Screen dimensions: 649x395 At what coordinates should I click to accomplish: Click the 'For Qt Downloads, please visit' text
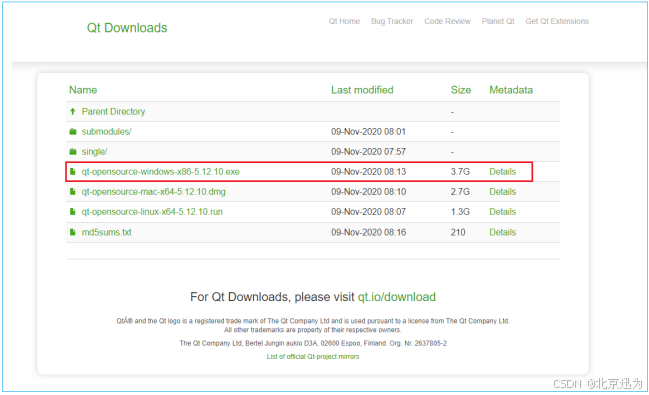[x=272, y=297]
